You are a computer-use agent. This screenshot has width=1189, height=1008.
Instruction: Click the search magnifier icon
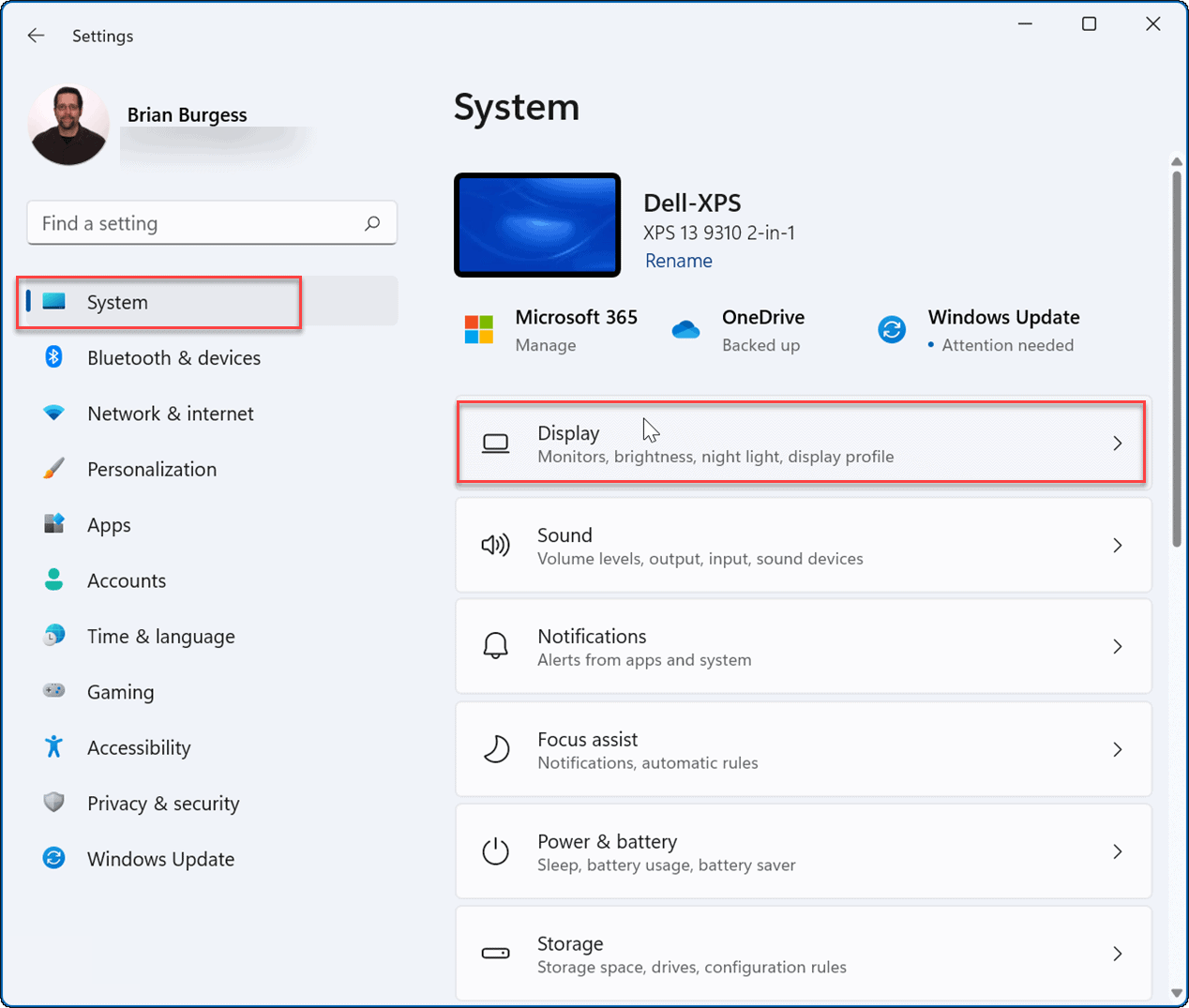(x=372, y=223)
